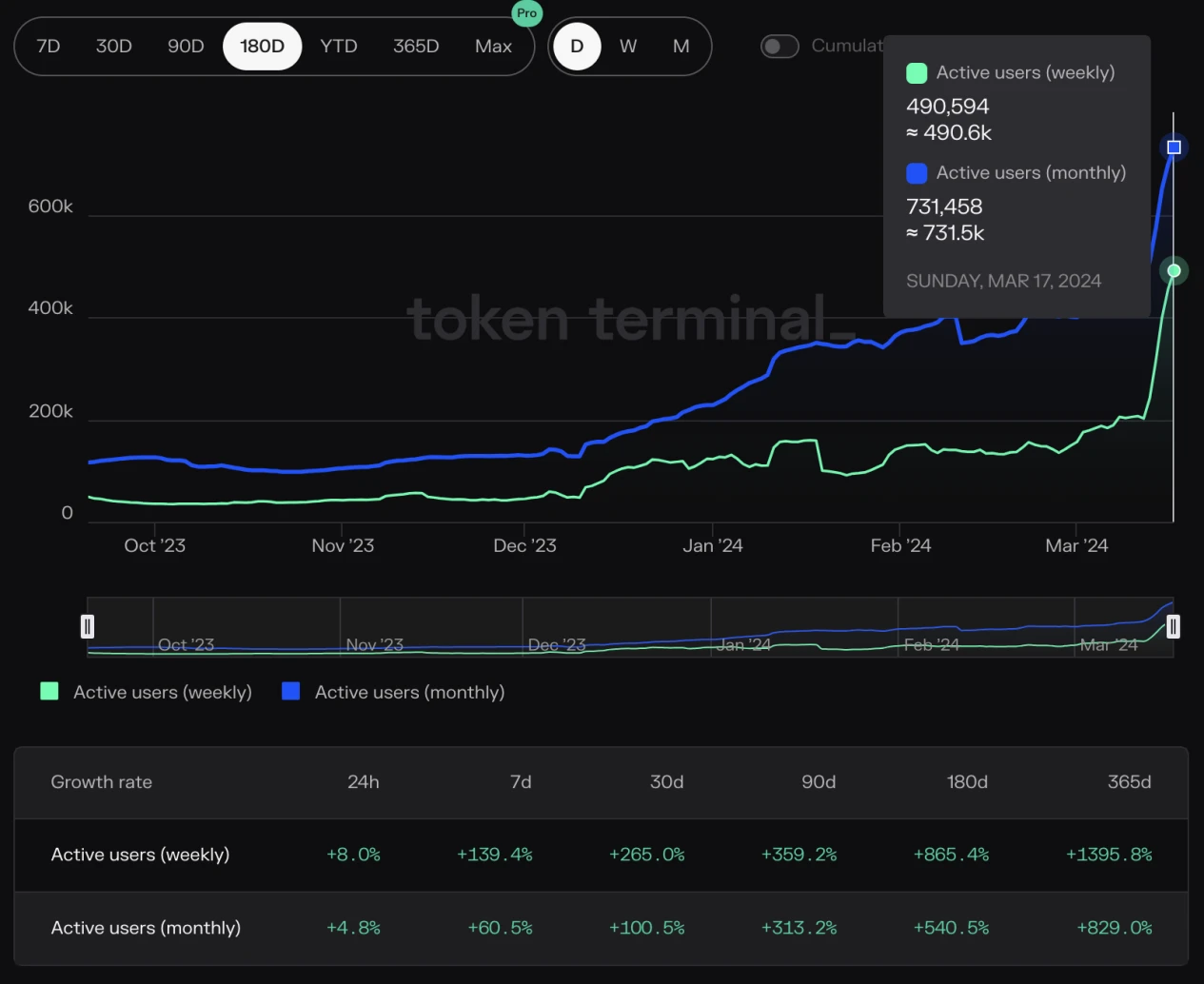Click the green Pro badge

[x=526, y=13]
